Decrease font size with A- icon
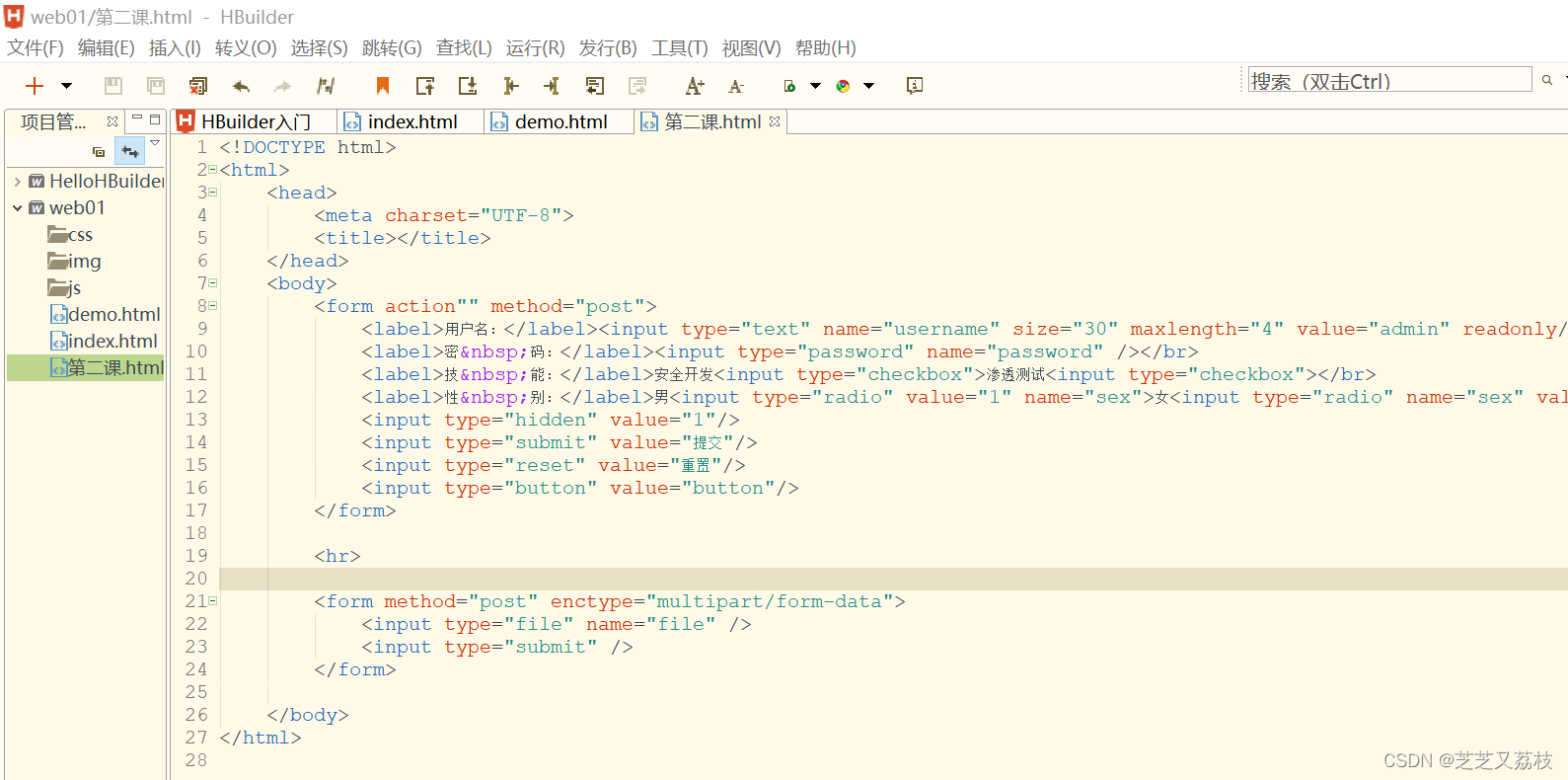The image size is (1568, 780). point(736,86)
